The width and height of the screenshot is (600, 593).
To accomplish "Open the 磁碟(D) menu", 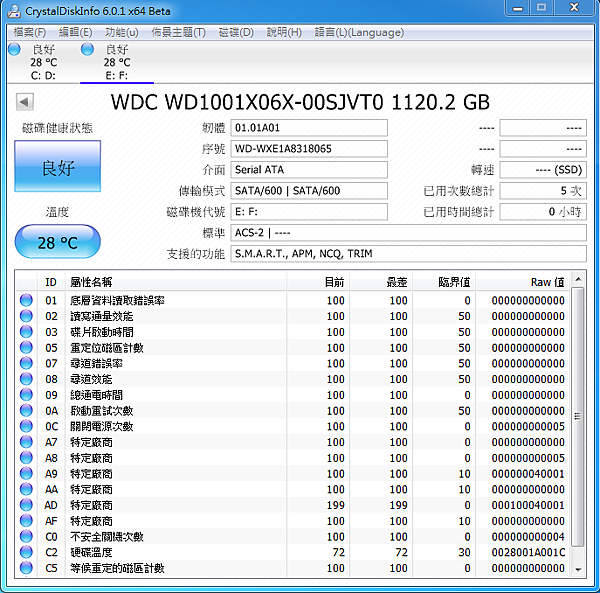I will (x=236, y=32).
